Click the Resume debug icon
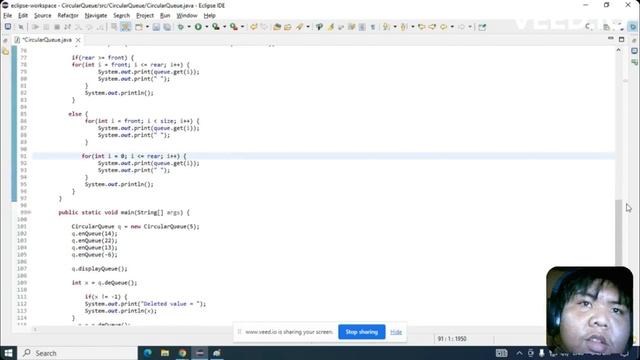 [x=36, y=27]
